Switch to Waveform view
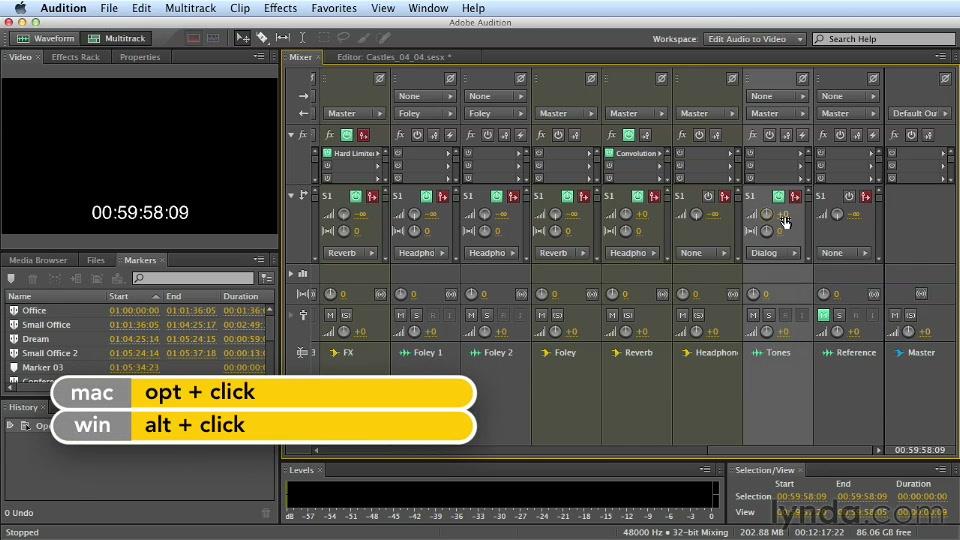 pyautogui.click(x=45, y=38)
